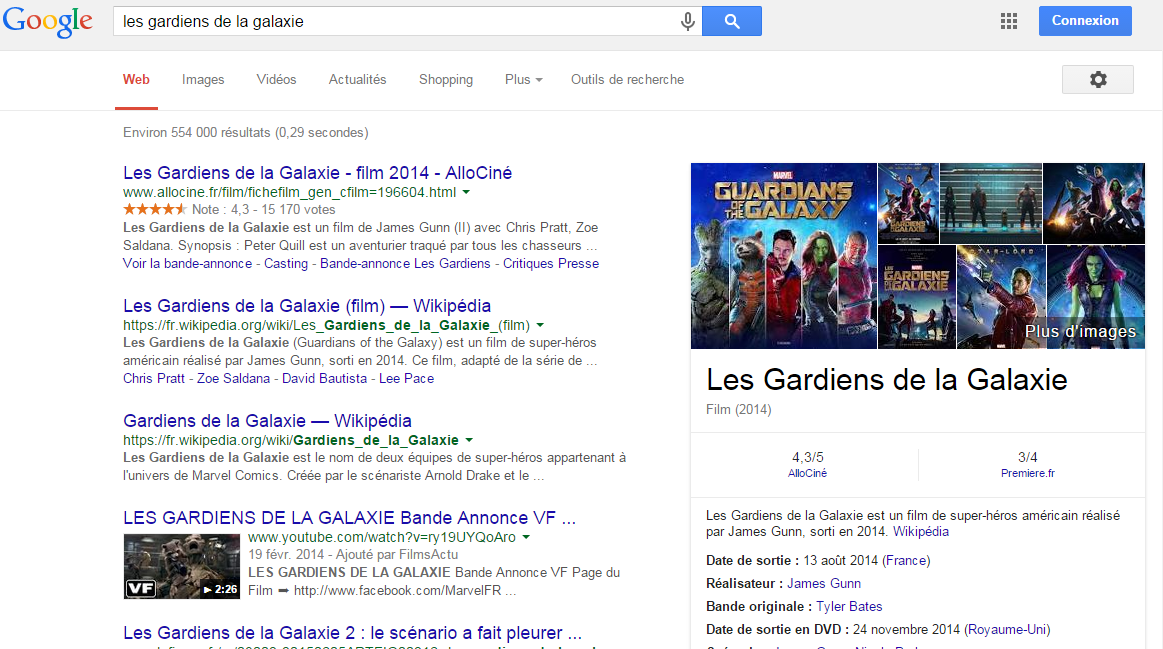Open the AlloCiné film 2014 result
Image resolution: width=1163 pixels, height=649 pixels.
[317, 173]
